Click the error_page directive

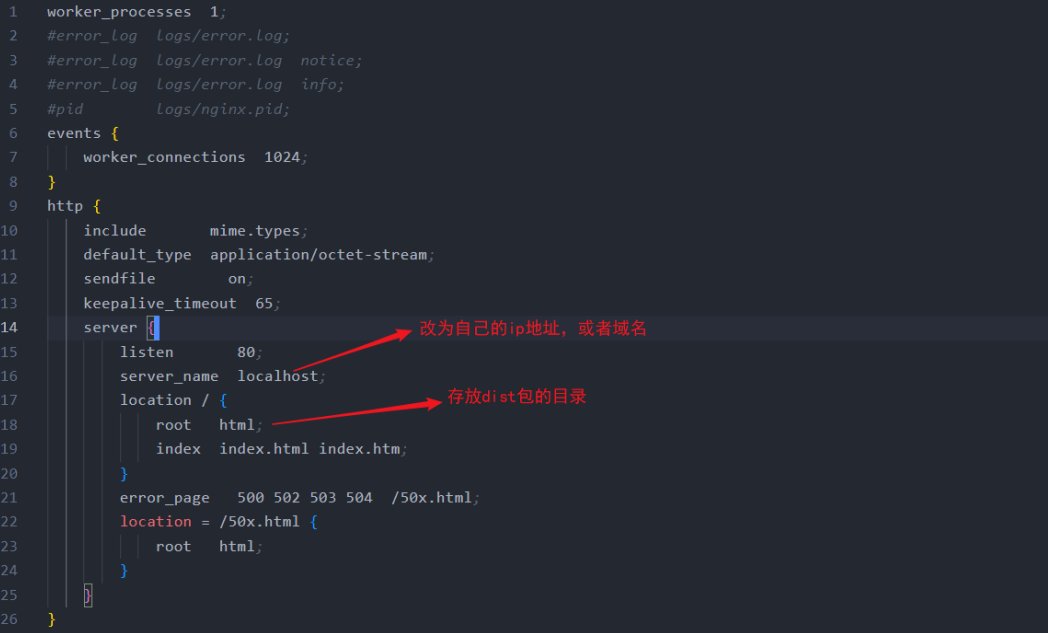[165, 498]
